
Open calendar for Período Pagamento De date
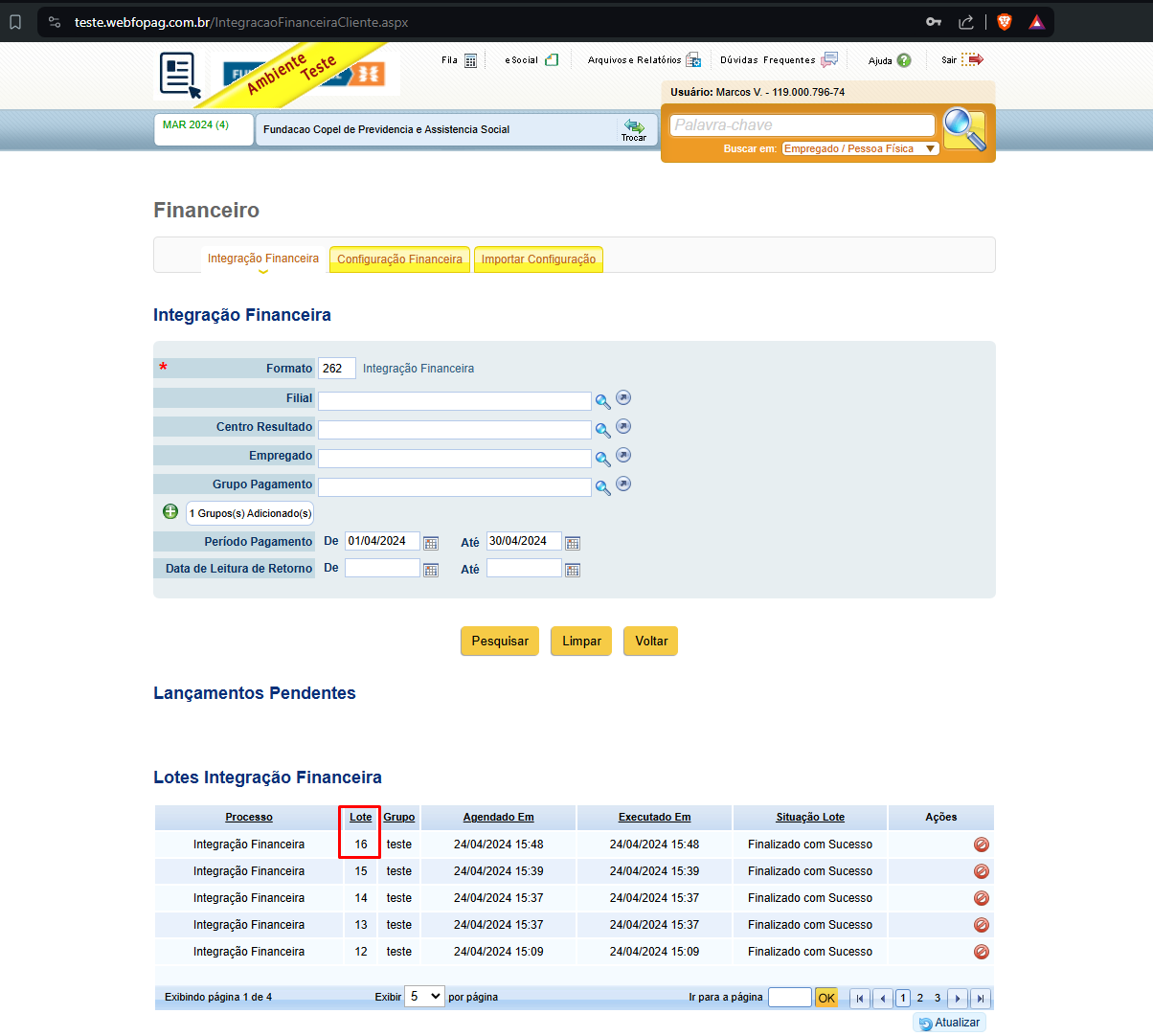[431, 543]
